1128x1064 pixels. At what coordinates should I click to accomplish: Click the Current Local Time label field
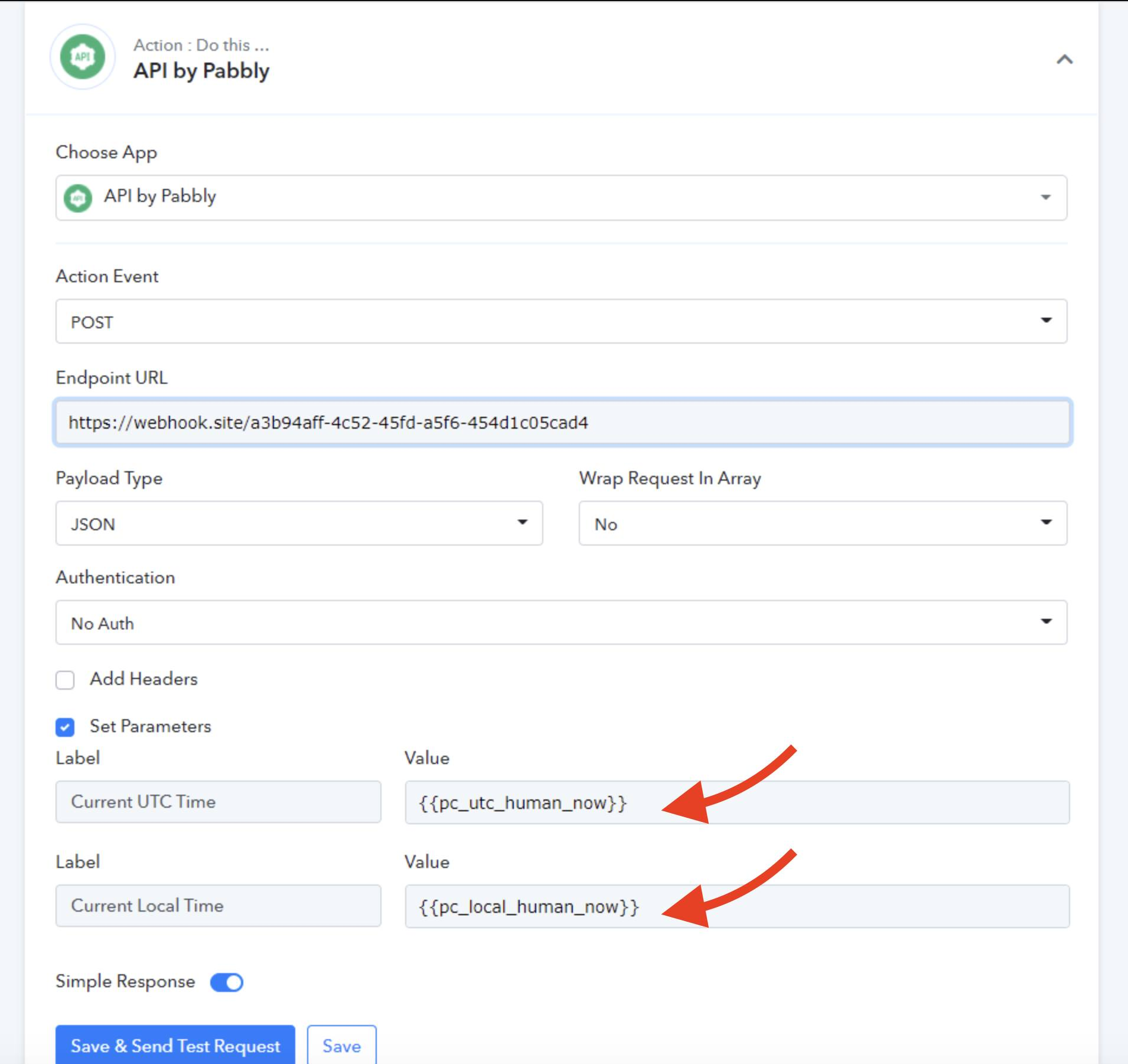(x=219, y=906)
